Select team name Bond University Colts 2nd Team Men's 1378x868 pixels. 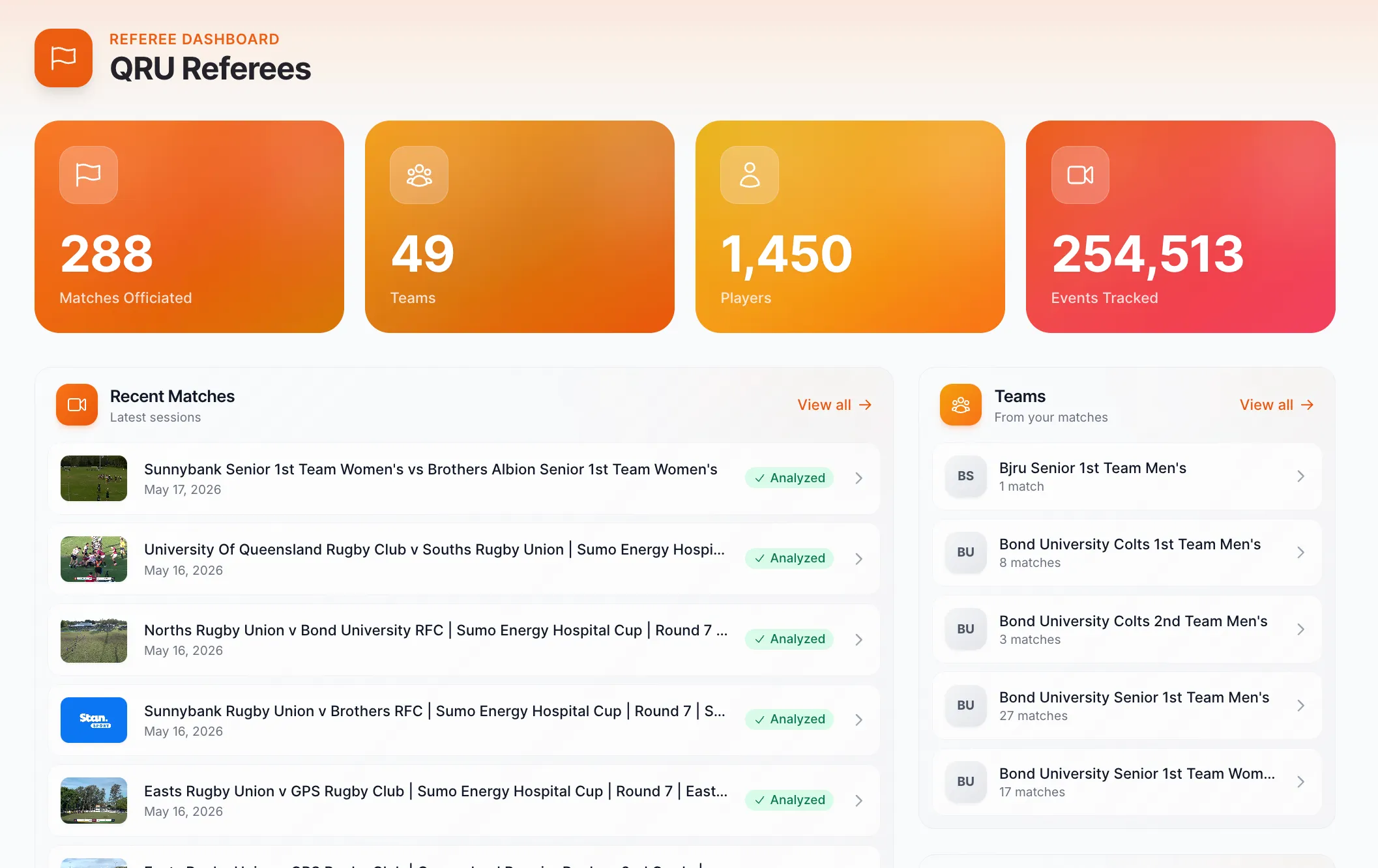click(1134, 621)
